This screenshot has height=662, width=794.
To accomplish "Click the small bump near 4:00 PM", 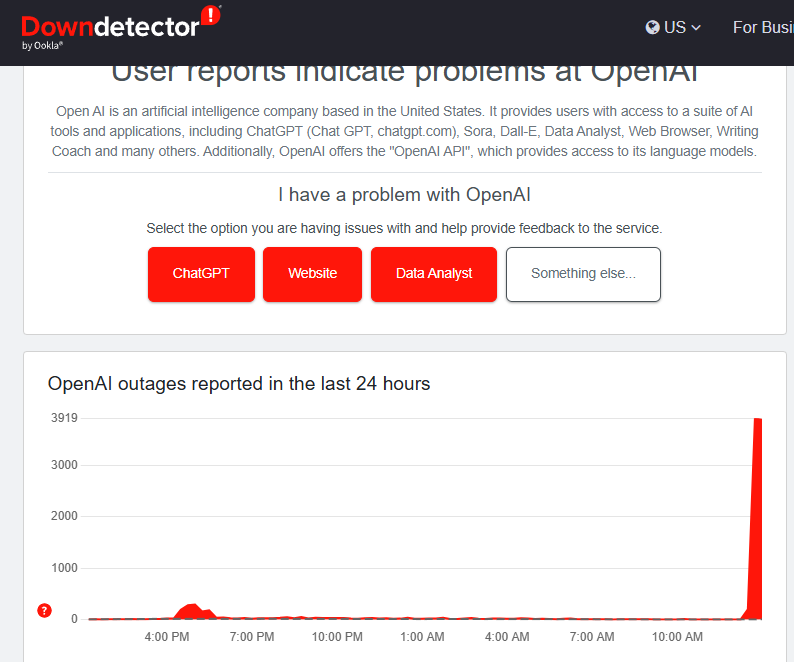I will tap(194, 611).
